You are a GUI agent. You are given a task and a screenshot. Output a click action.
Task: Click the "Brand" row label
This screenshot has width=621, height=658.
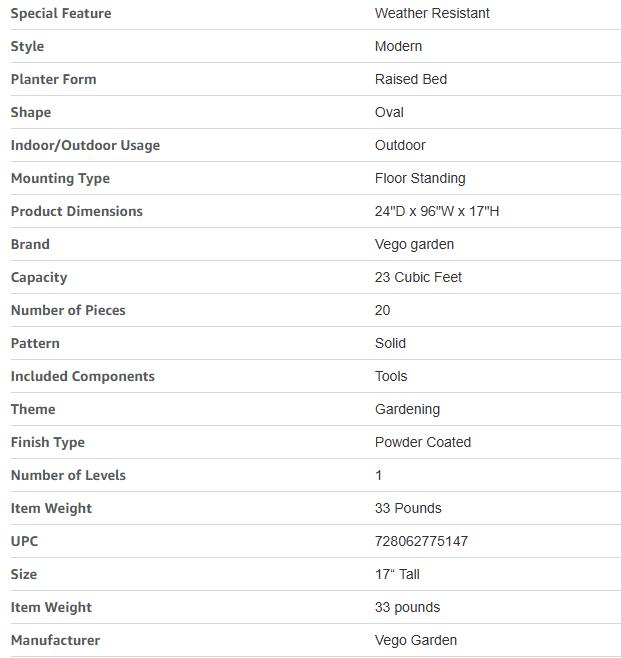point(30,244)
